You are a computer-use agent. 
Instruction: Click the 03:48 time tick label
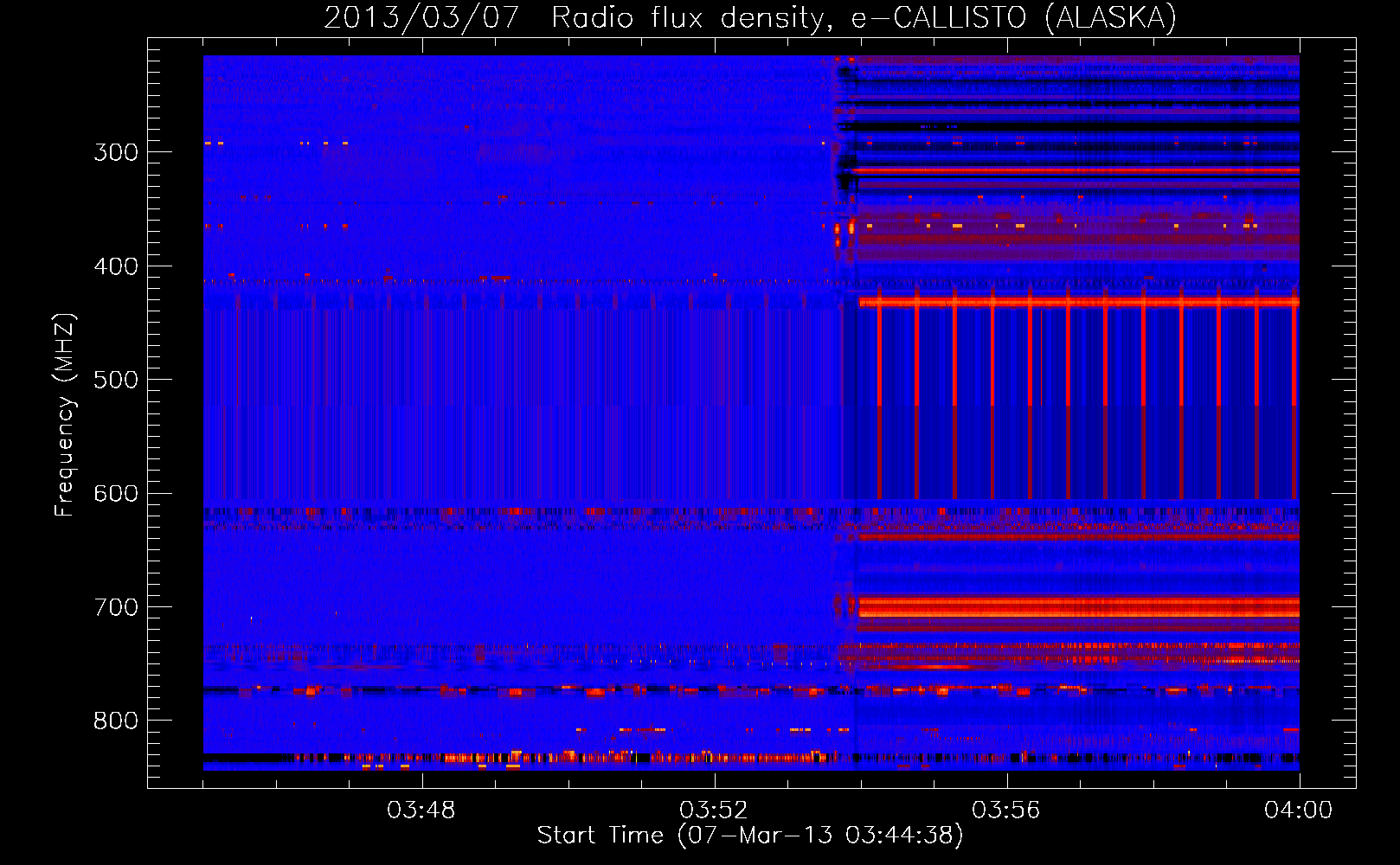click(421, 811)
